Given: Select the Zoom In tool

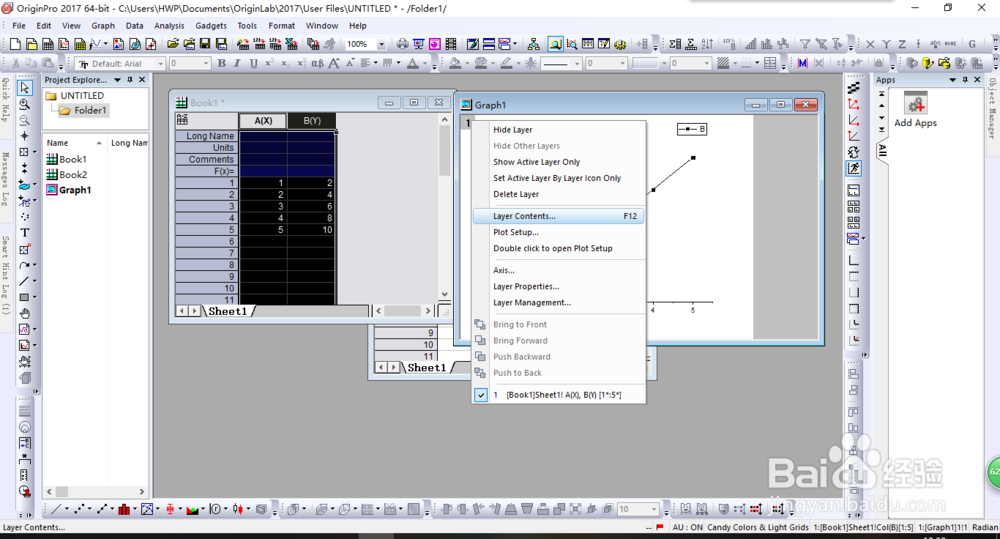Looking at the screenshot, I should (x=24, y=104).
